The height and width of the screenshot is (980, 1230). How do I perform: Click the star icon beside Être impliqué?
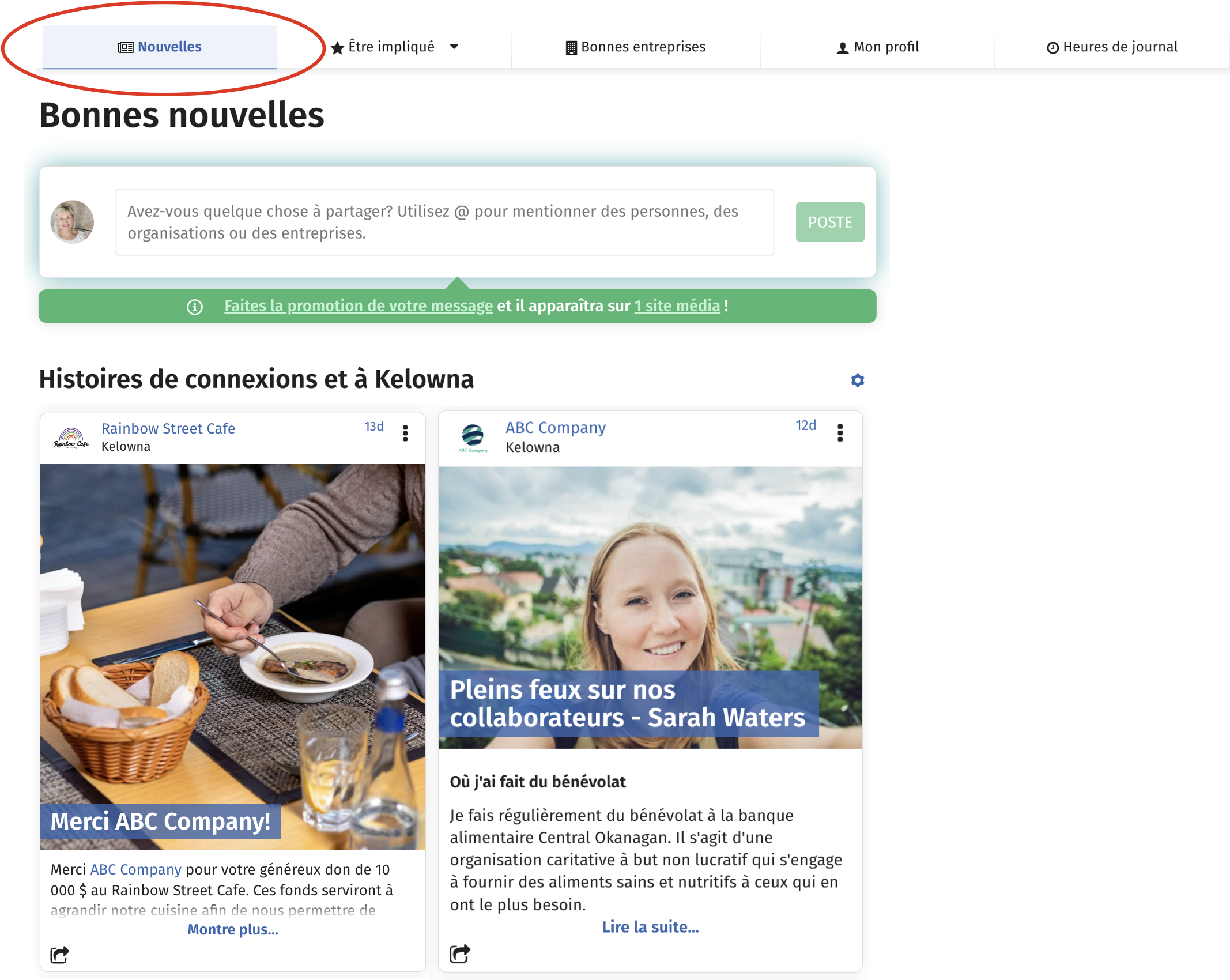pos(337,47)
